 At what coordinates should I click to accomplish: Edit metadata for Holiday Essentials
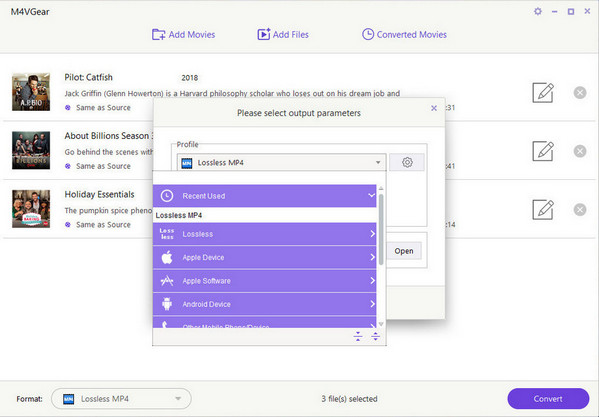pyautogui.click(x=543, y=209)
